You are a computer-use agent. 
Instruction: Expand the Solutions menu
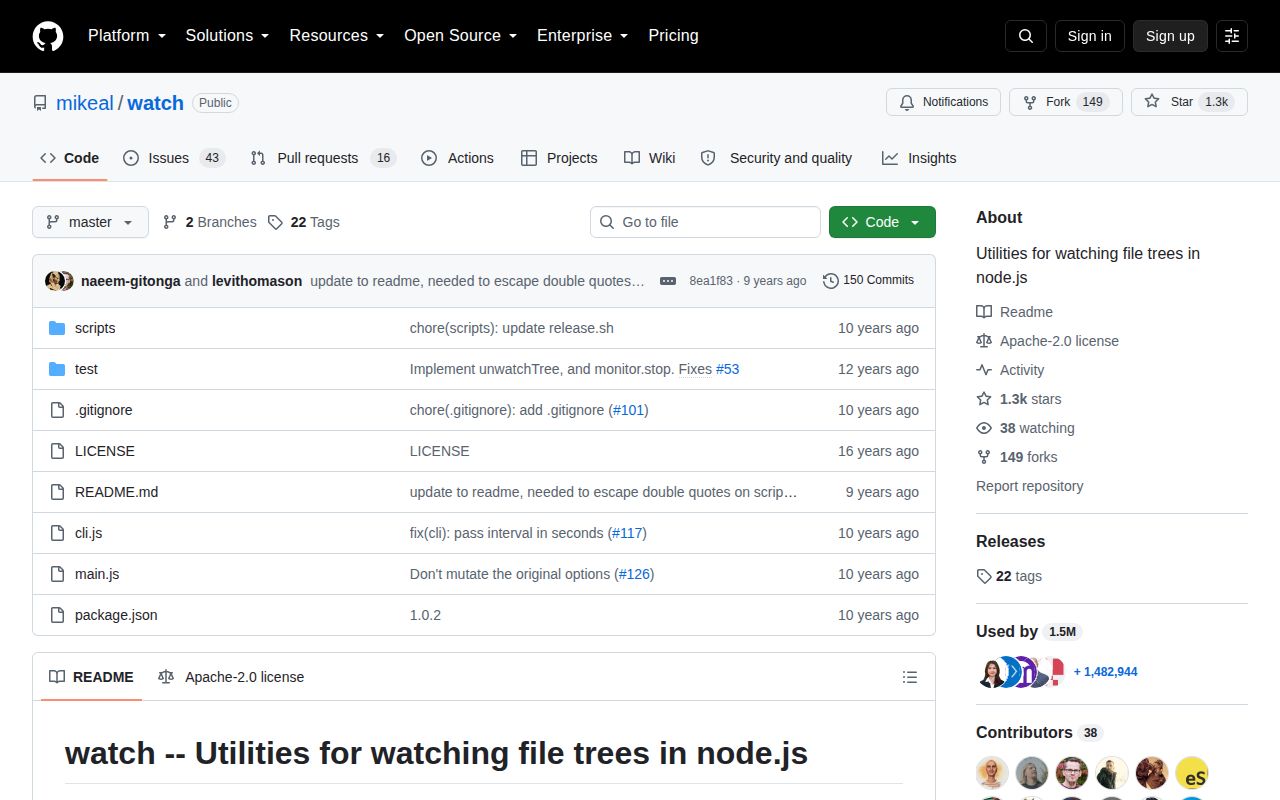pos(227,36)
